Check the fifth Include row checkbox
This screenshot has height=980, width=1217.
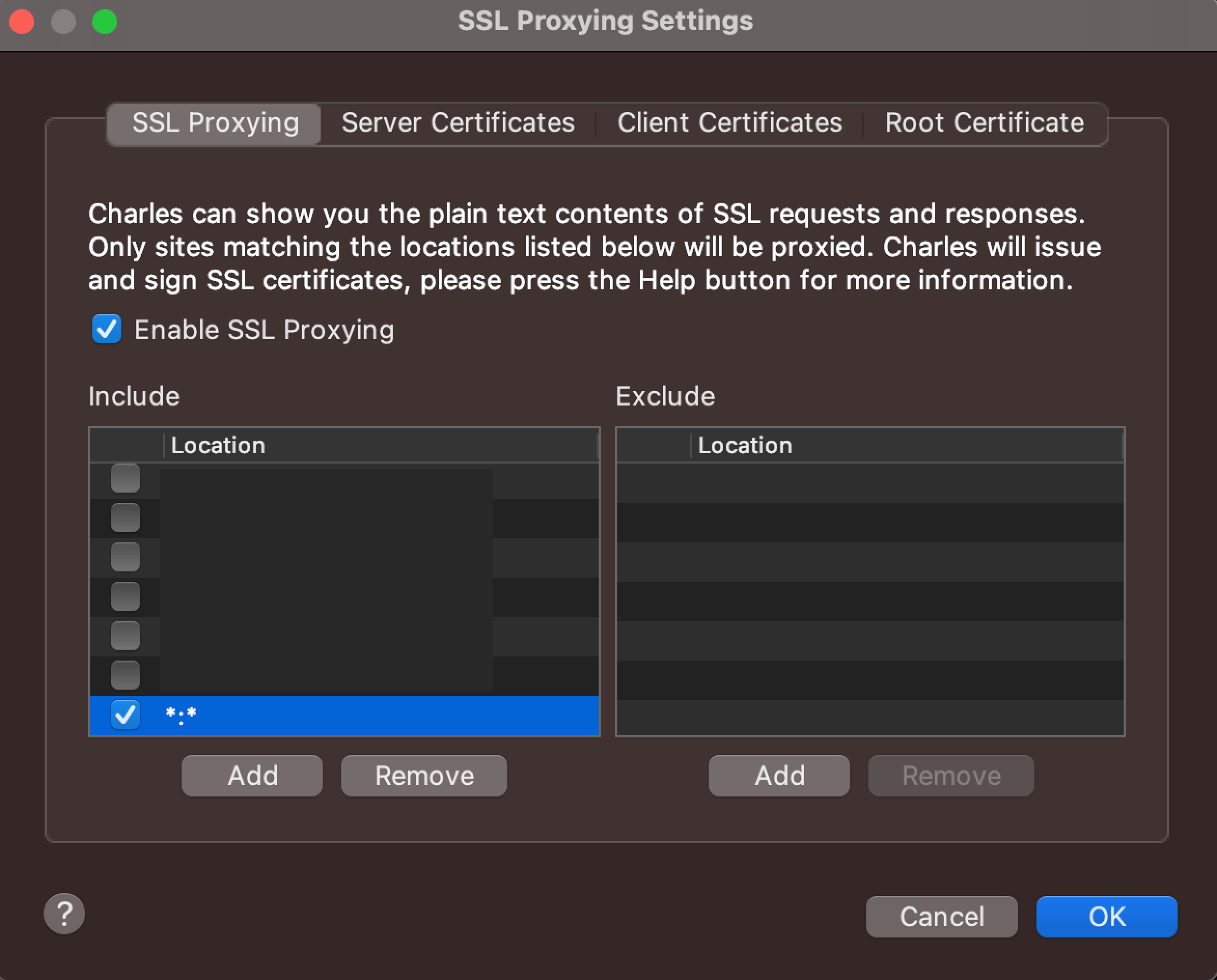125,636
